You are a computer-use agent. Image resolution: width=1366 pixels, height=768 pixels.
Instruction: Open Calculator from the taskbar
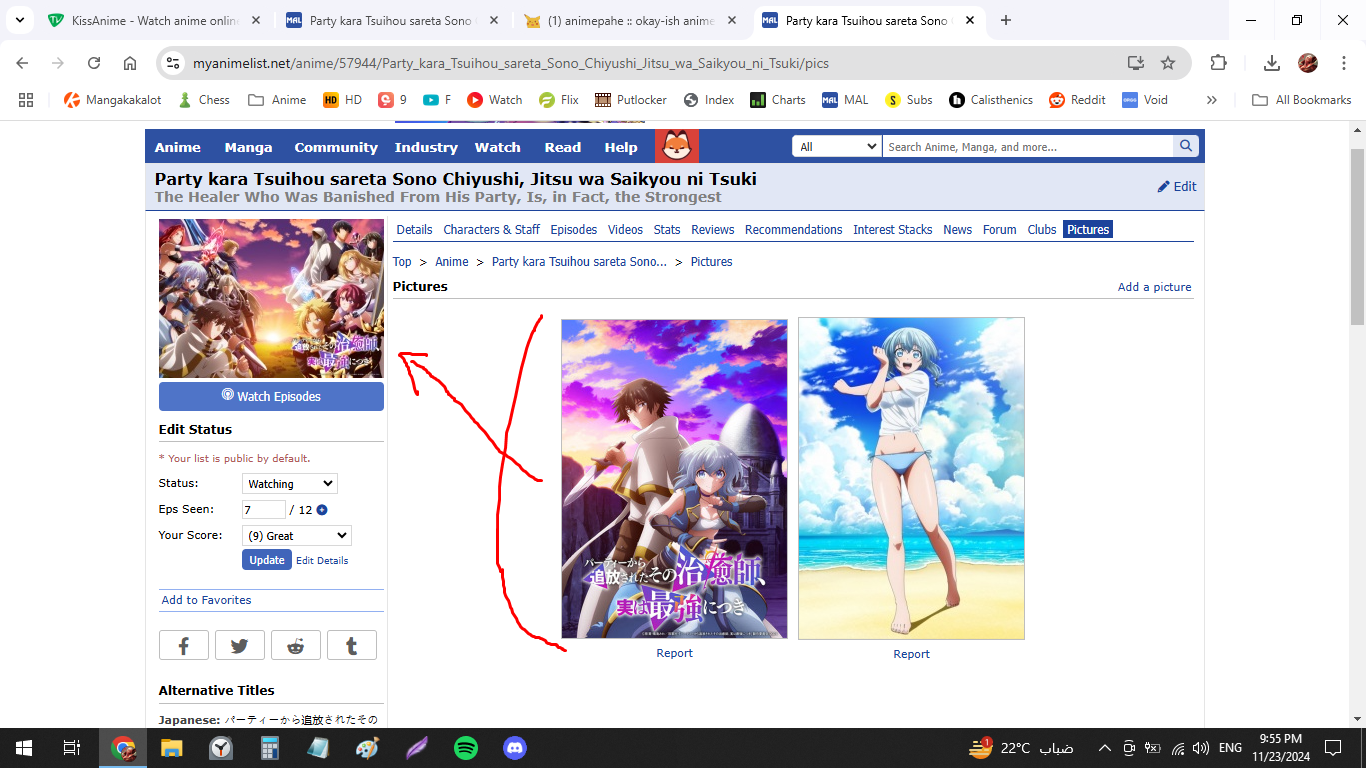tap(270, 748)
